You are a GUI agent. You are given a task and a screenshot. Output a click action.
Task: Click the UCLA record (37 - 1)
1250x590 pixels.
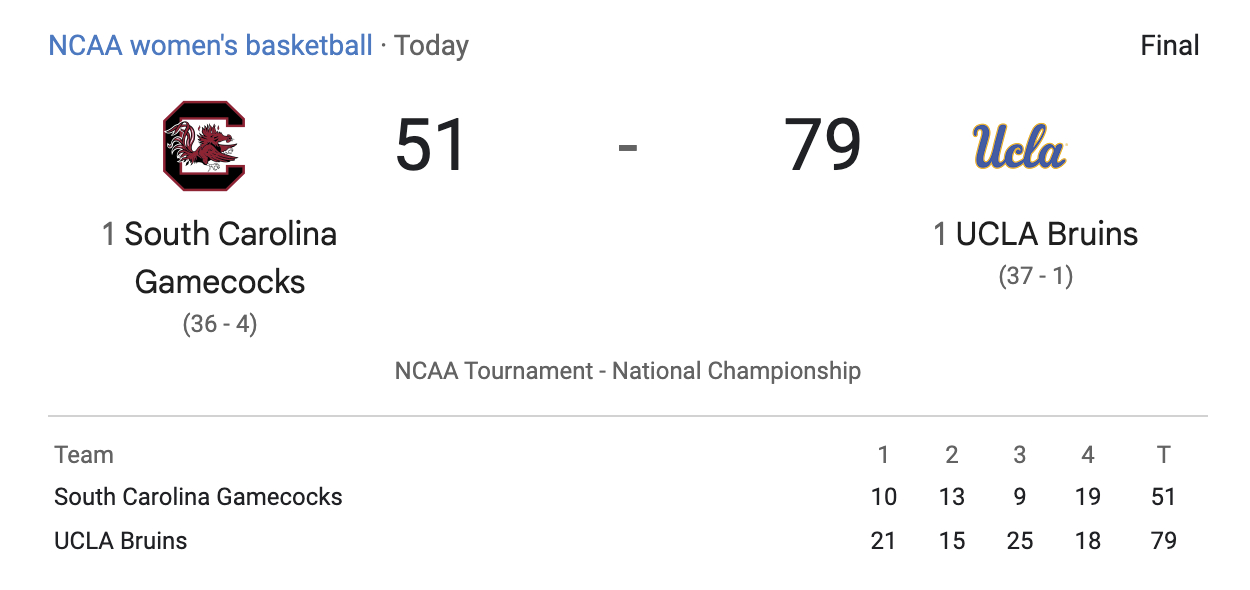tap(1035, 276)
